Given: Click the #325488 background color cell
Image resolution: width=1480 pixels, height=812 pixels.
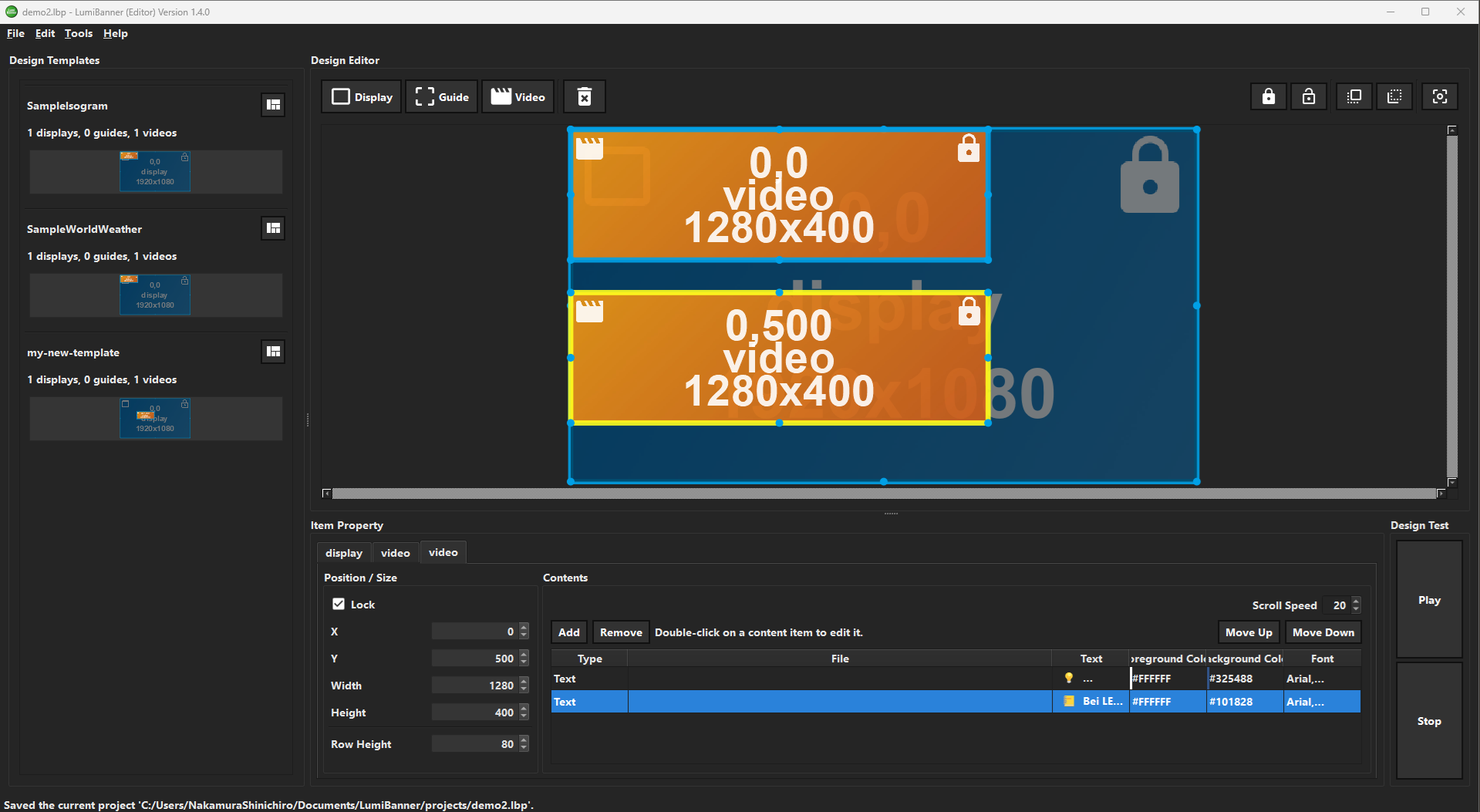Looking at the screenshot, I should (x=1243, y=679).
